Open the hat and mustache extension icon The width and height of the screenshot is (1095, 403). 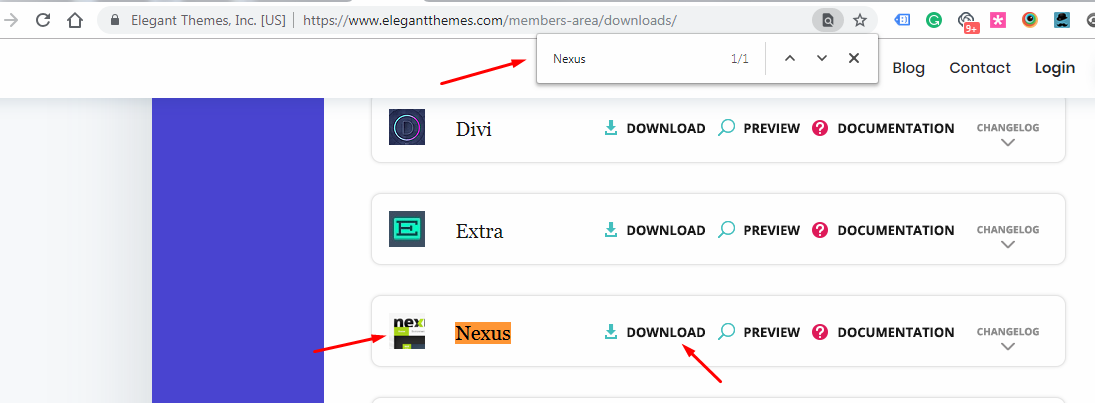click(1062, 20)
